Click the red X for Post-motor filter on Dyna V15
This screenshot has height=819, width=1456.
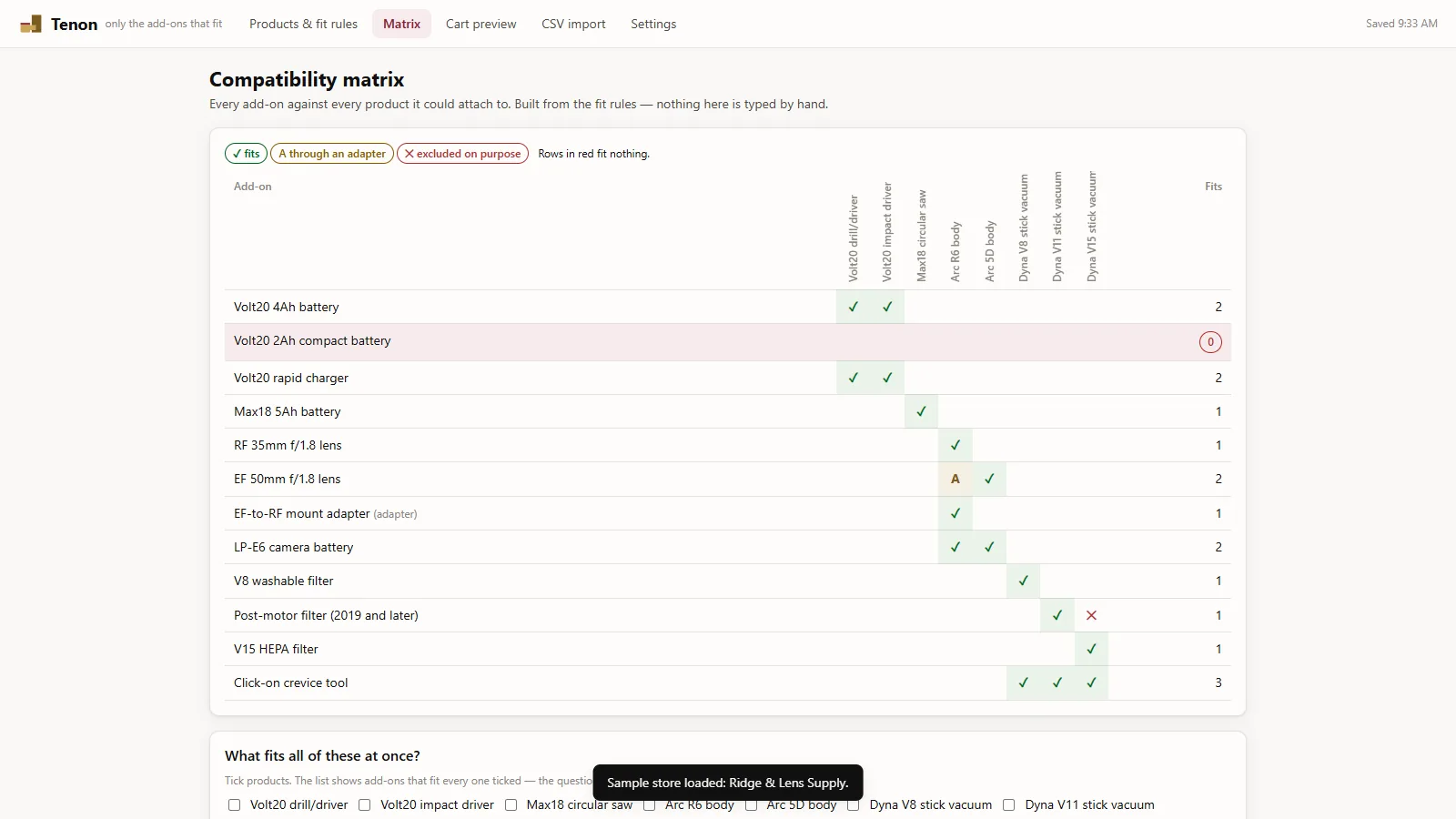[1091, 615]
